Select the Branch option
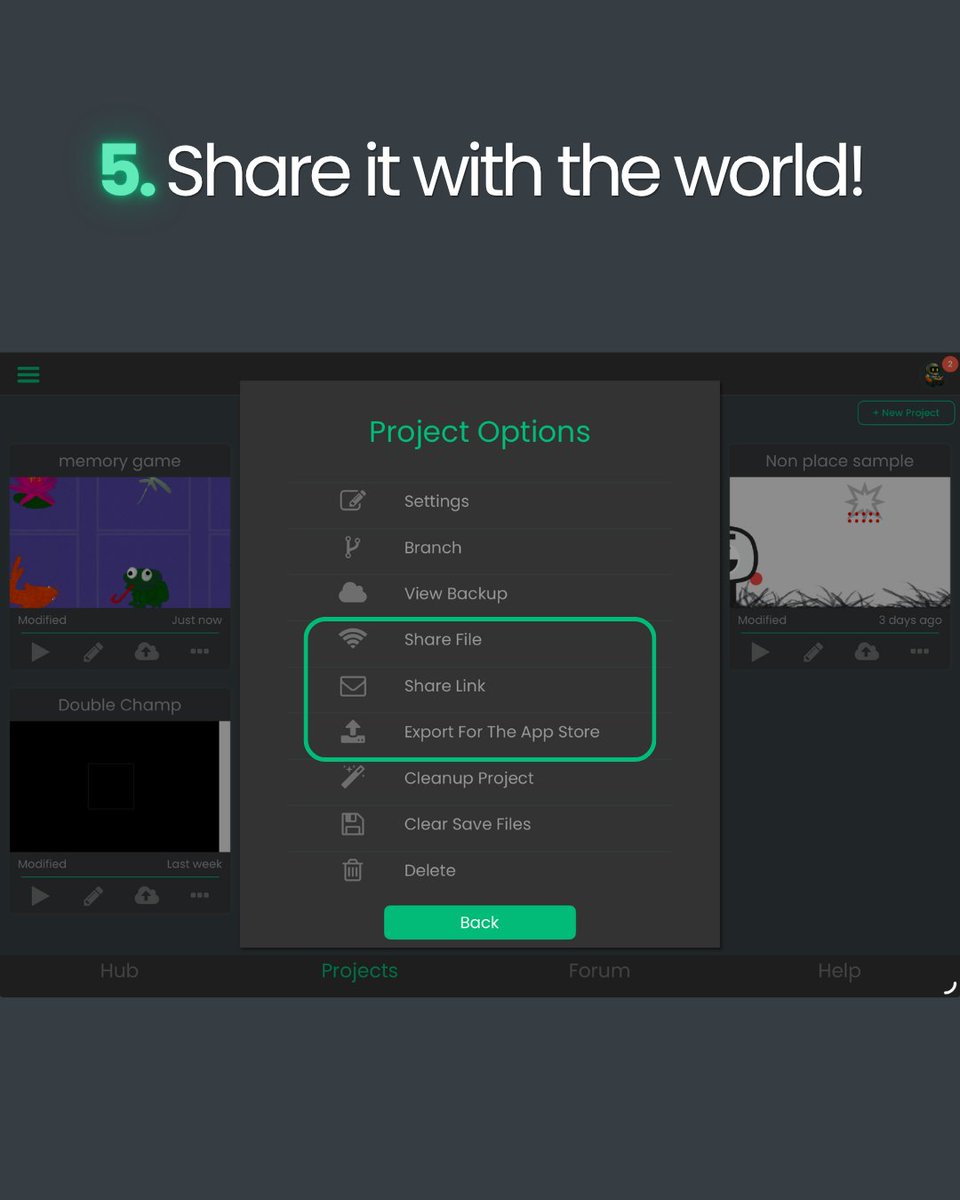The width and height of the screenshot is (960, 1200). point(480,548)
